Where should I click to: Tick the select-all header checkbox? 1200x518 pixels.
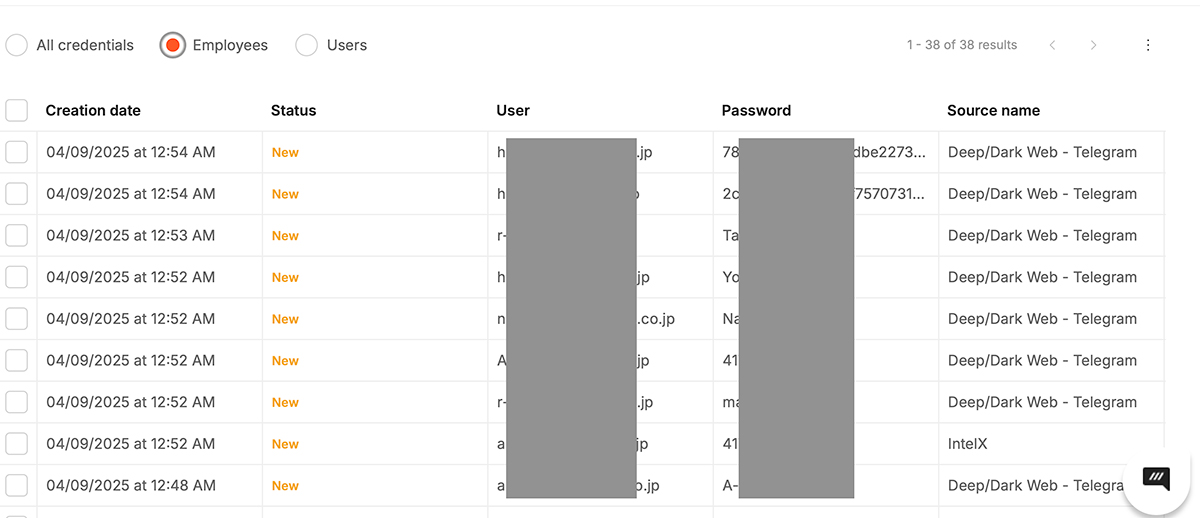click(17, 110)
